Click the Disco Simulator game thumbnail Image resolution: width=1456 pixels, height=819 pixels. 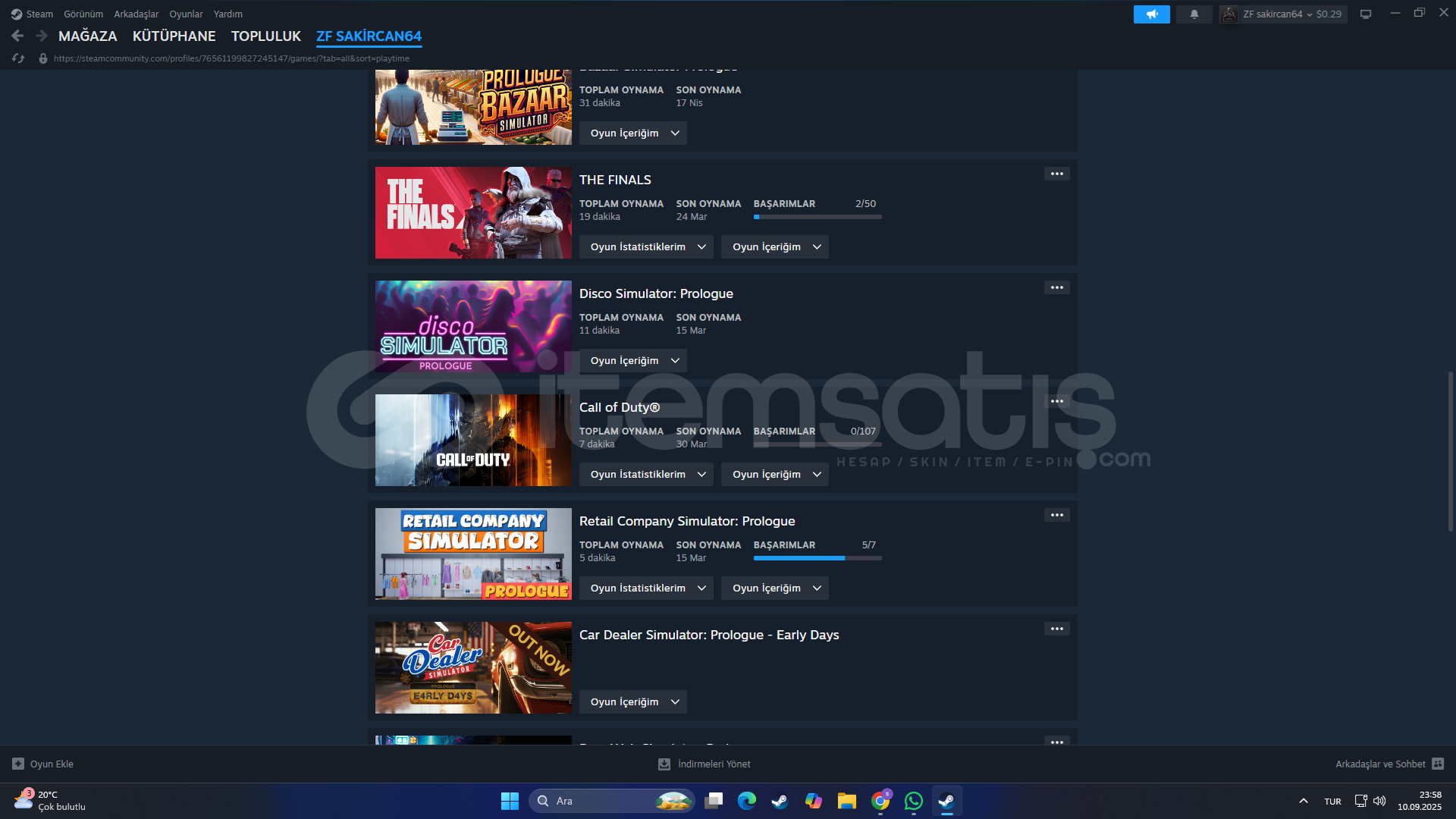pos(473,326)
